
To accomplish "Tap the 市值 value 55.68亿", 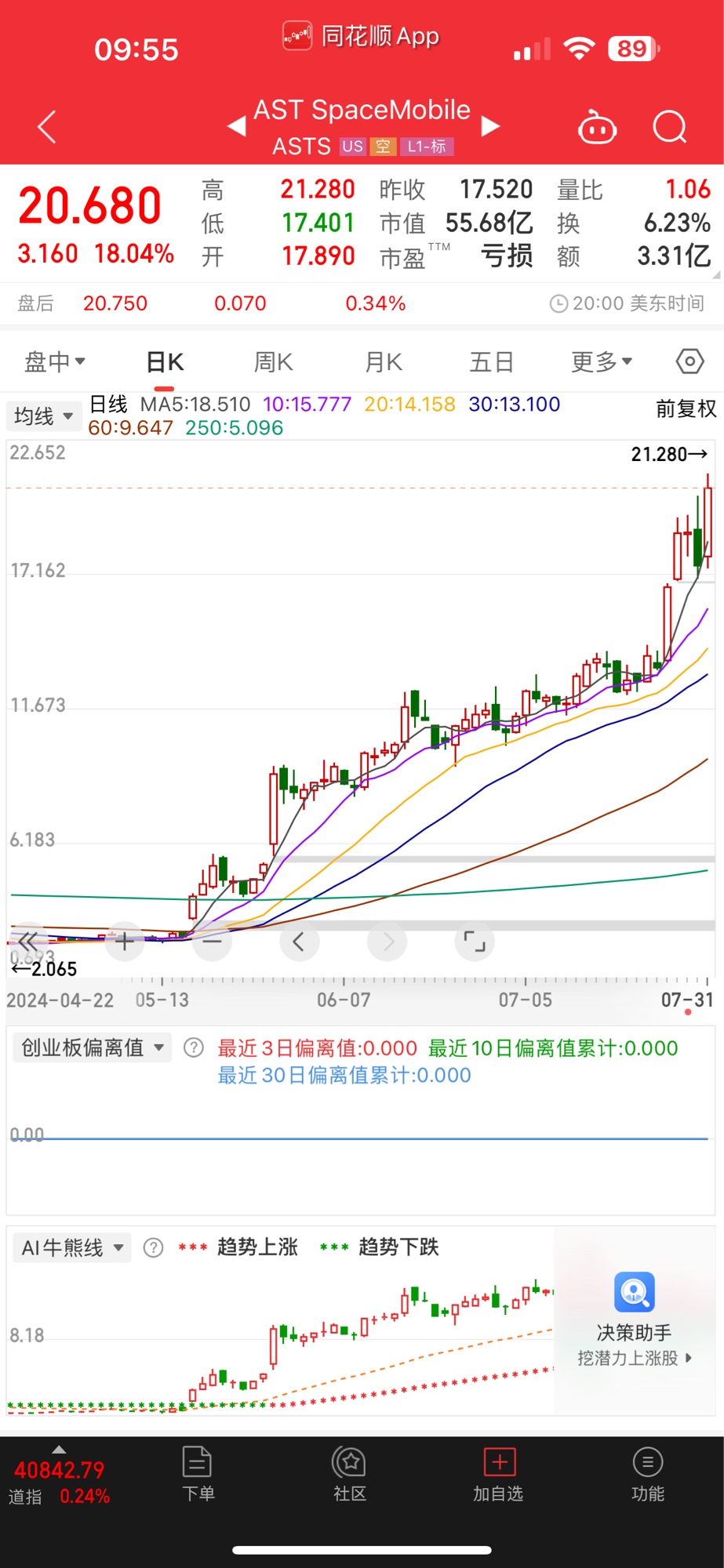I will tap(489, 223).
